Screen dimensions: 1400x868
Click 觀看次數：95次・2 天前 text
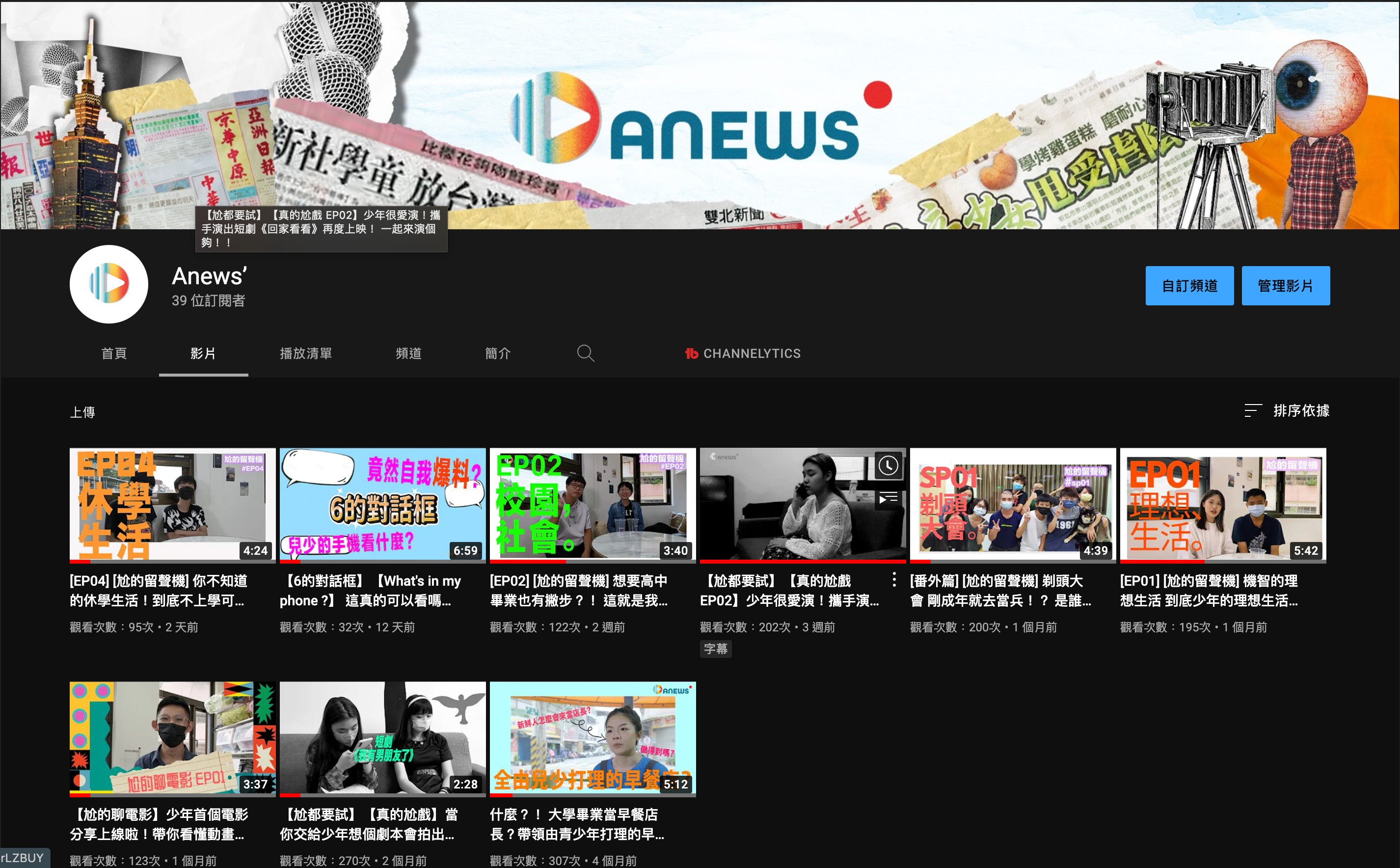point(134,627)
